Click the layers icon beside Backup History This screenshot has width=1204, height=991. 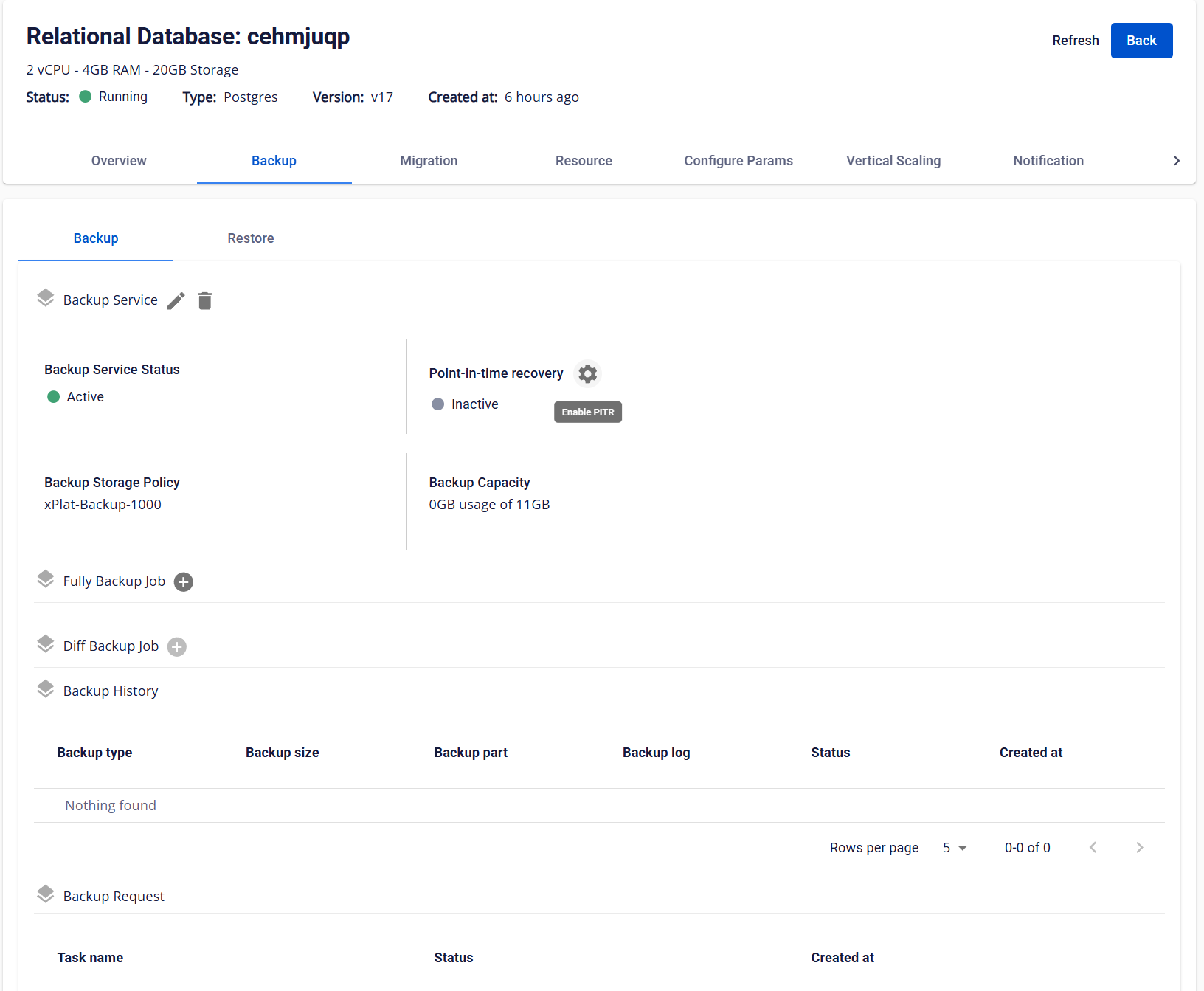(x=46, y=689)
